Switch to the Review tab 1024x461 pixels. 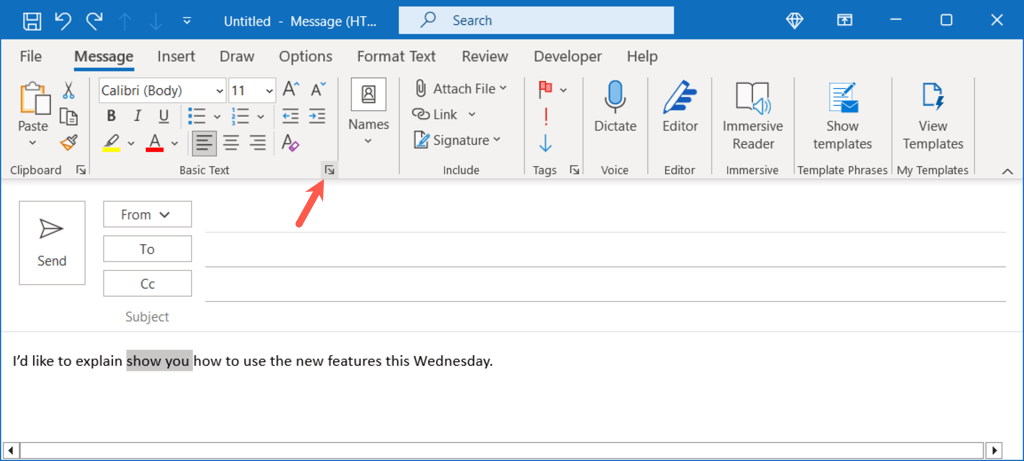tap(485, 57)
